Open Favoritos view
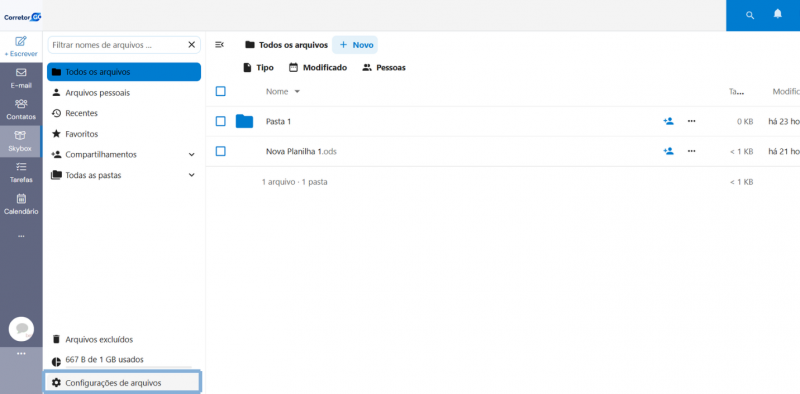The width and height of the screenshot is (800, 394). click(x=124, y=134)
